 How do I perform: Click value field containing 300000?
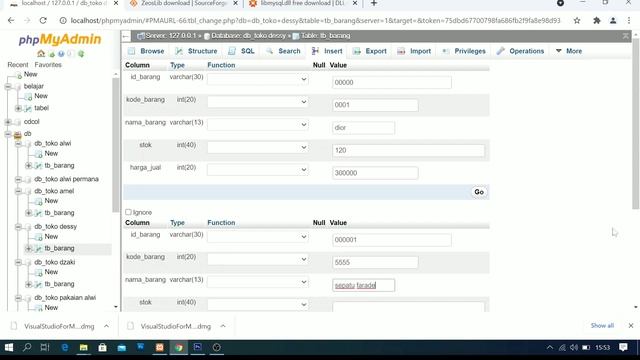375,173
